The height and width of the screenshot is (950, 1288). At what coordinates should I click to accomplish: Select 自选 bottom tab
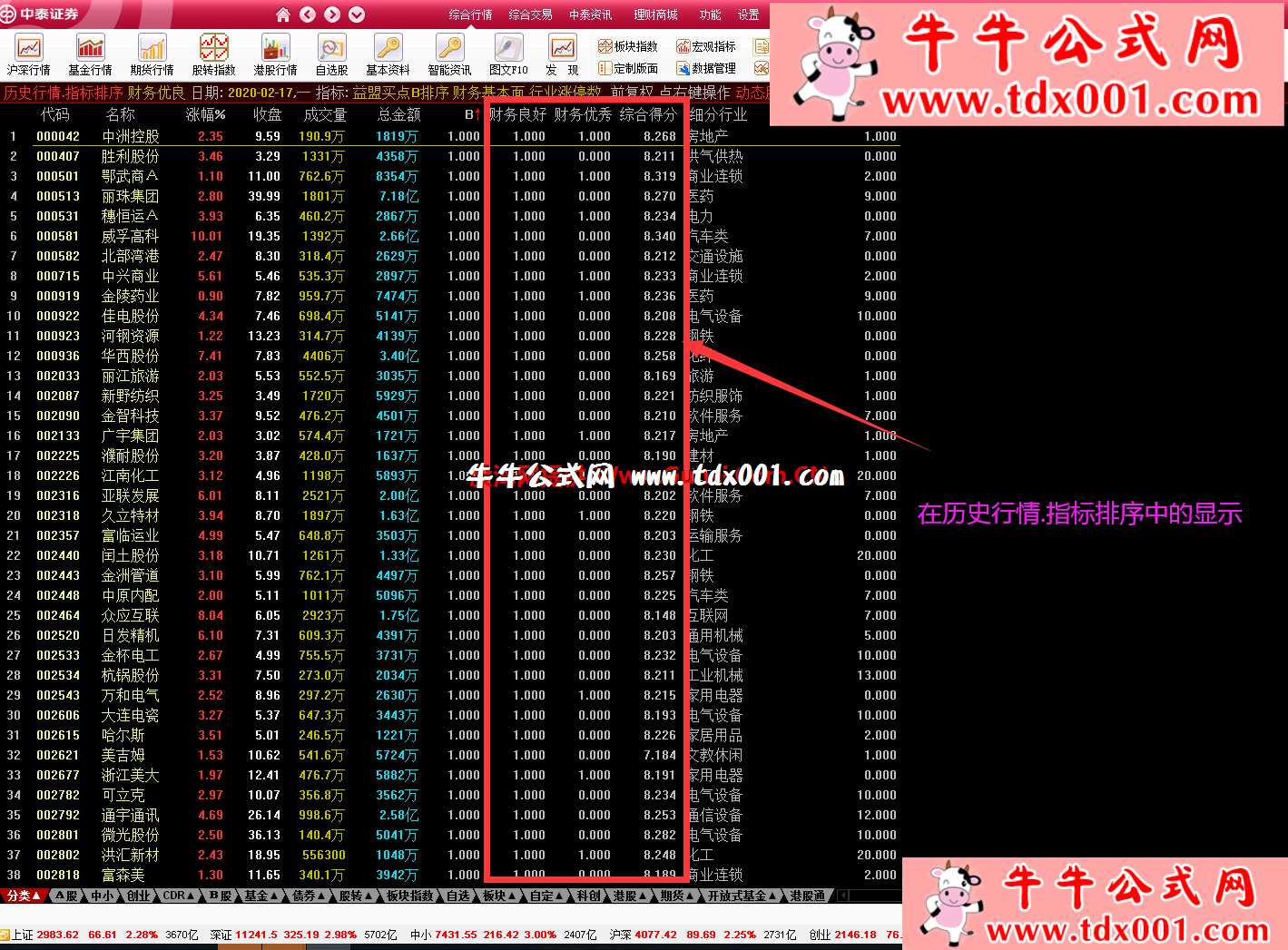point(458,896)
